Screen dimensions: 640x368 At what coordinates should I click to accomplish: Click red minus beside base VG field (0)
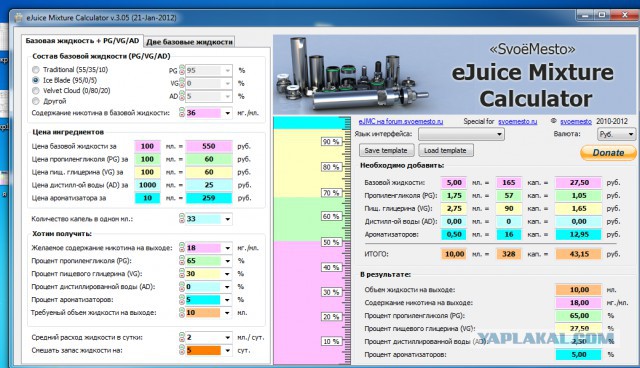(x=182, y=85)
